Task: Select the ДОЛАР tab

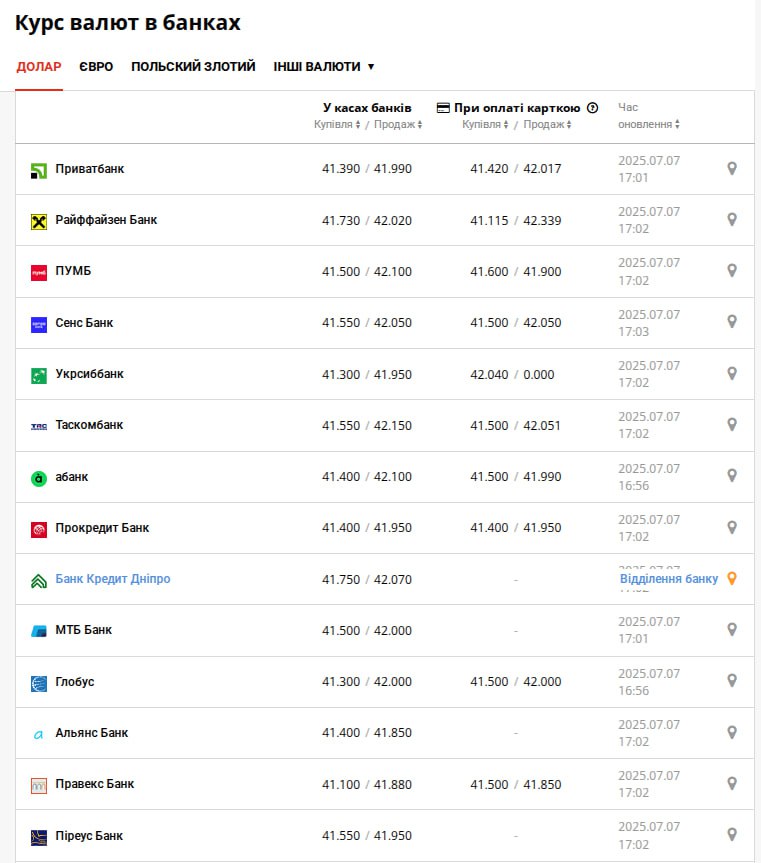Action: click(39, 67)
